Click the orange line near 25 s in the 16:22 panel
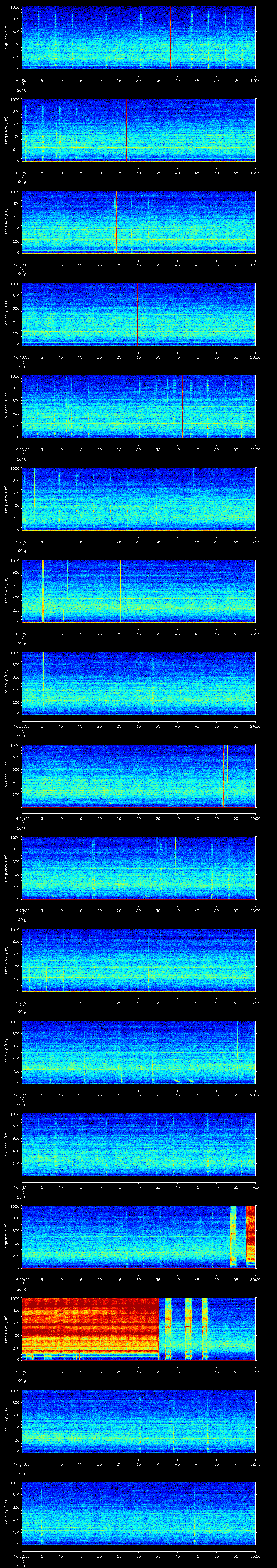The height and width of the screenshot is (1568, 277). pyautogui.click(x=121, y=591)
